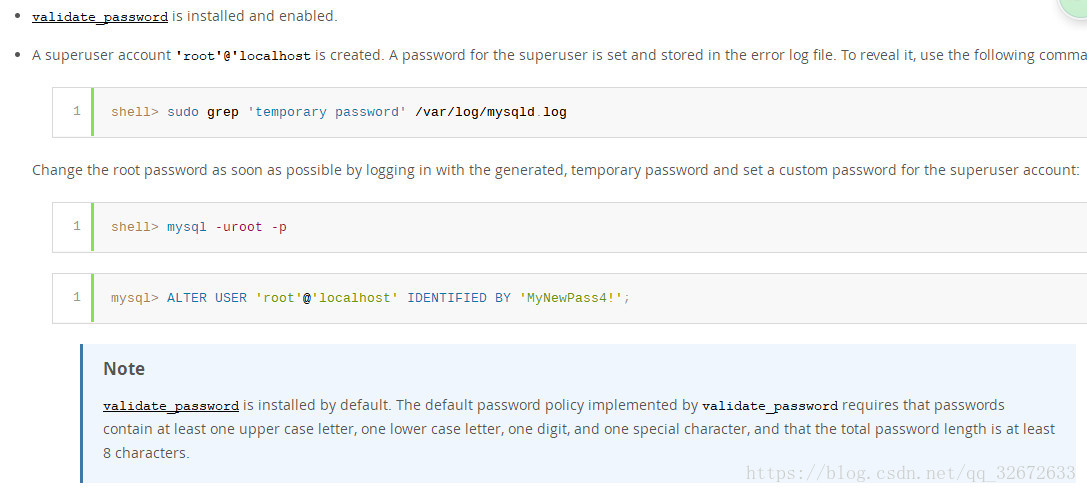Click the 'MyNewPass4!' password string

pyautogui.click(x=571, y=298)
